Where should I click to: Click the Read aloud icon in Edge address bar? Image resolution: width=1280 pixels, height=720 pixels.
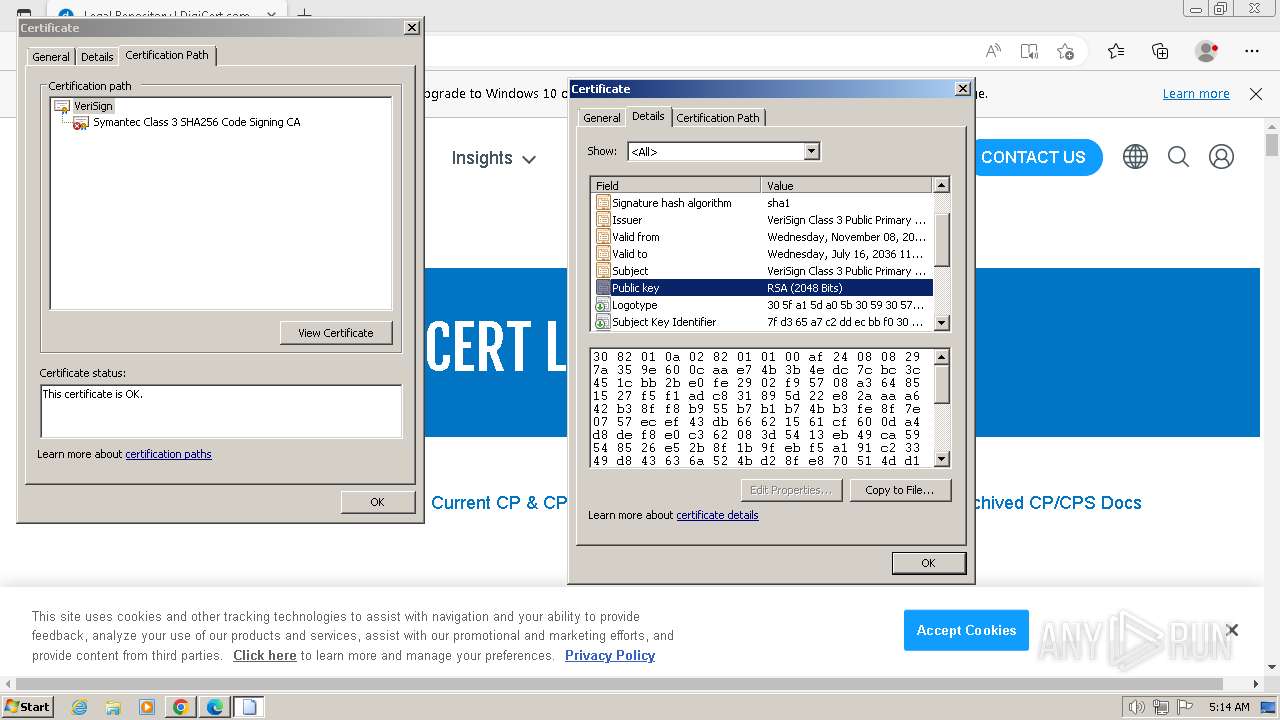pyautogui.click(x=993, y=51)
